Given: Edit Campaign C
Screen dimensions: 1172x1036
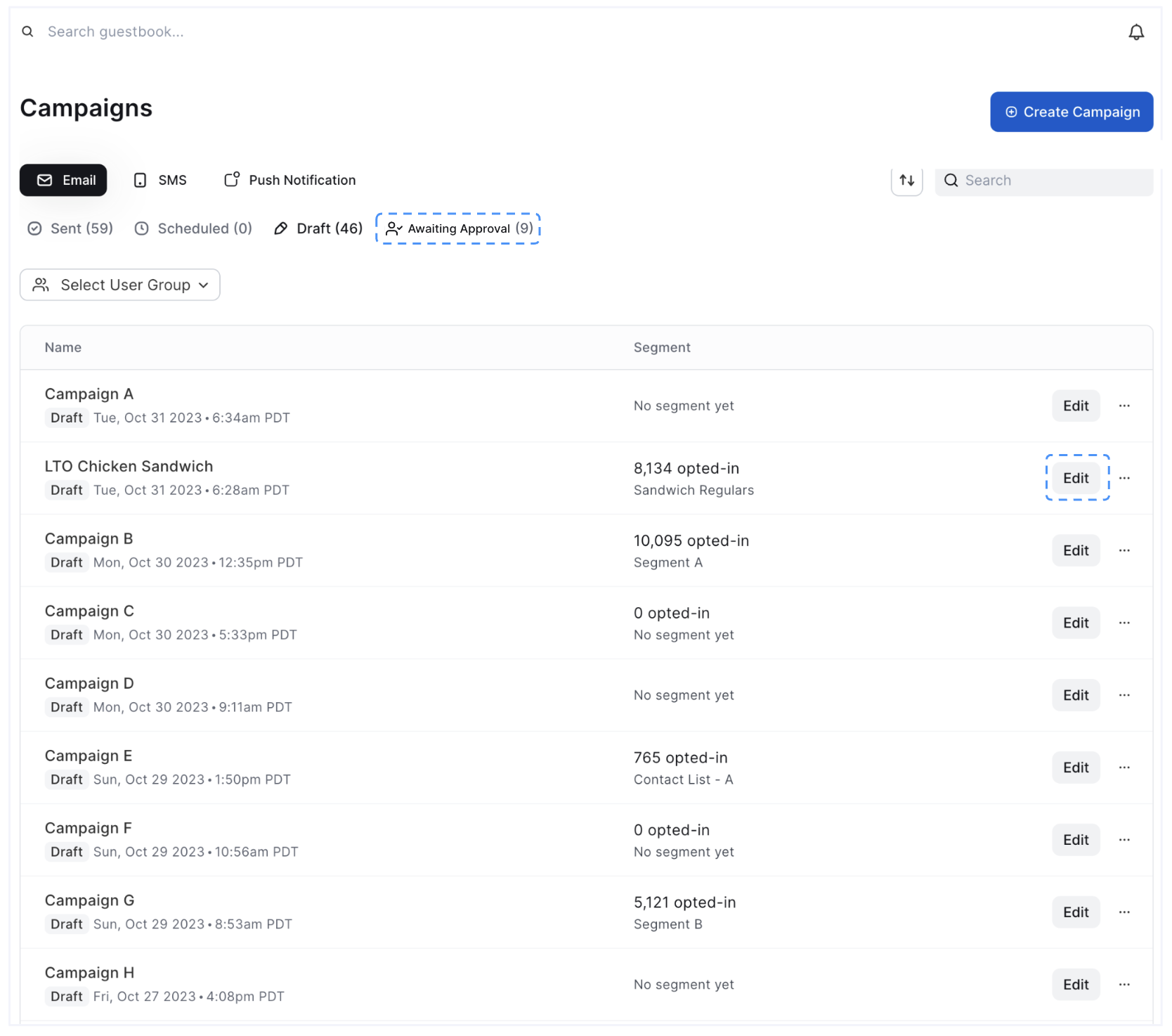Looking at the screenshot, I should (1076, 623).
